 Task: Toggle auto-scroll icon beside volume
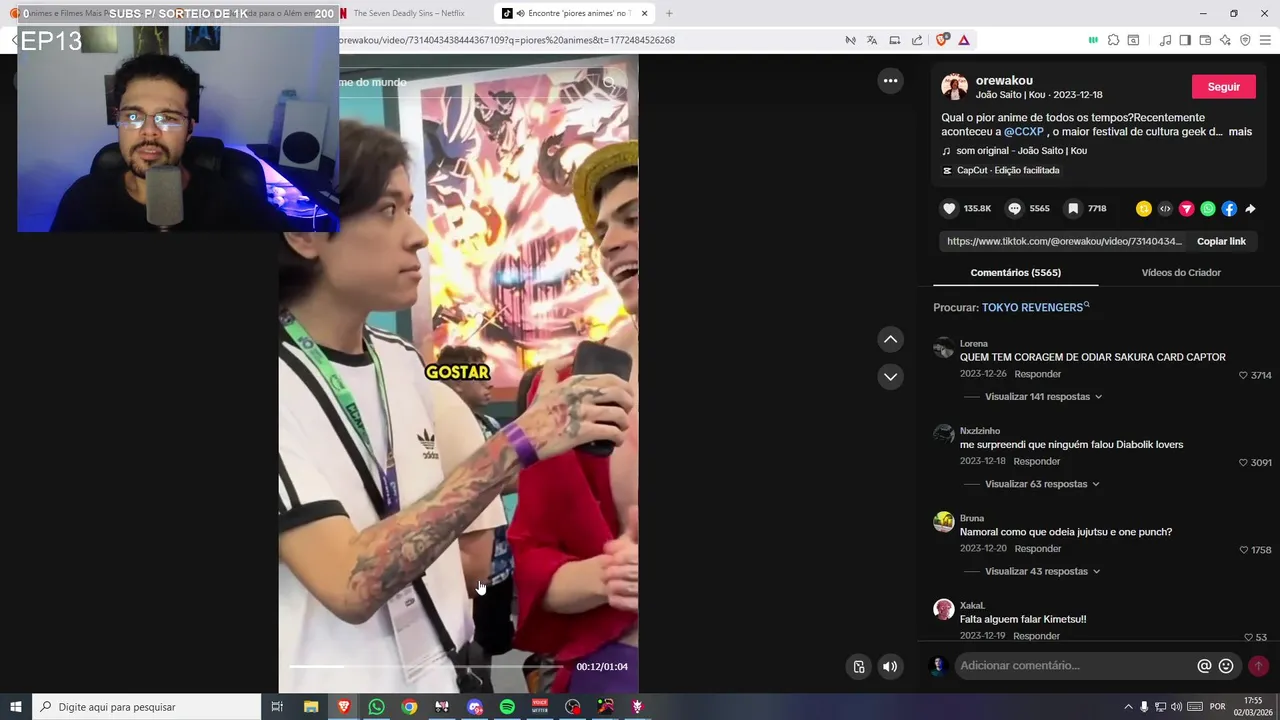point(859,667)
